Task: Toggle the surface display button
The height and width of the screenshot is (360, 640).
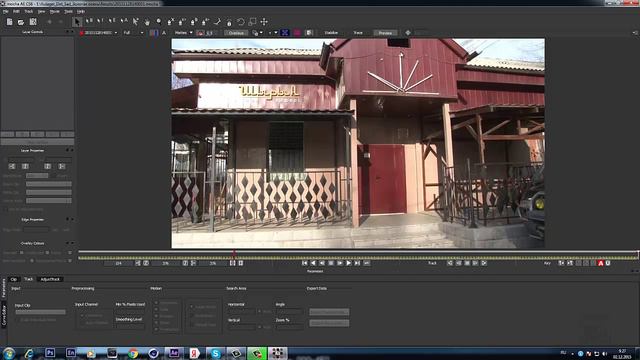Action: pyautogui.click(x=285, y=33)
